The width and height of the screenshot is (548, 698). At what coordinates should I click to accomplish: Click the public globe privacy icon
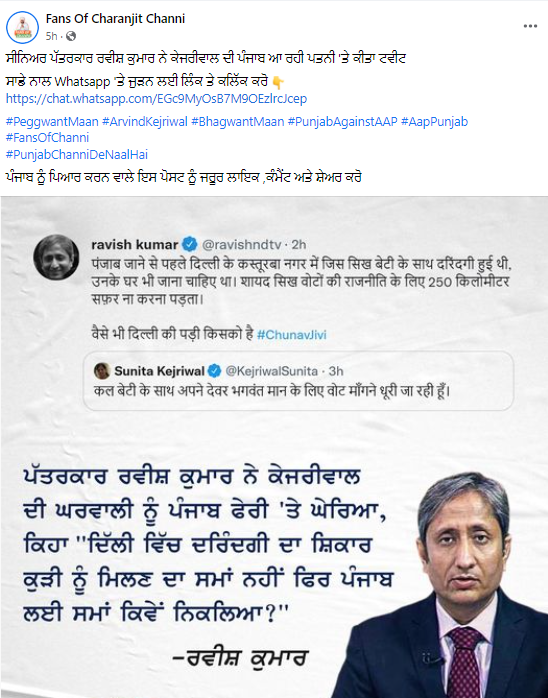tap(71, 36)
